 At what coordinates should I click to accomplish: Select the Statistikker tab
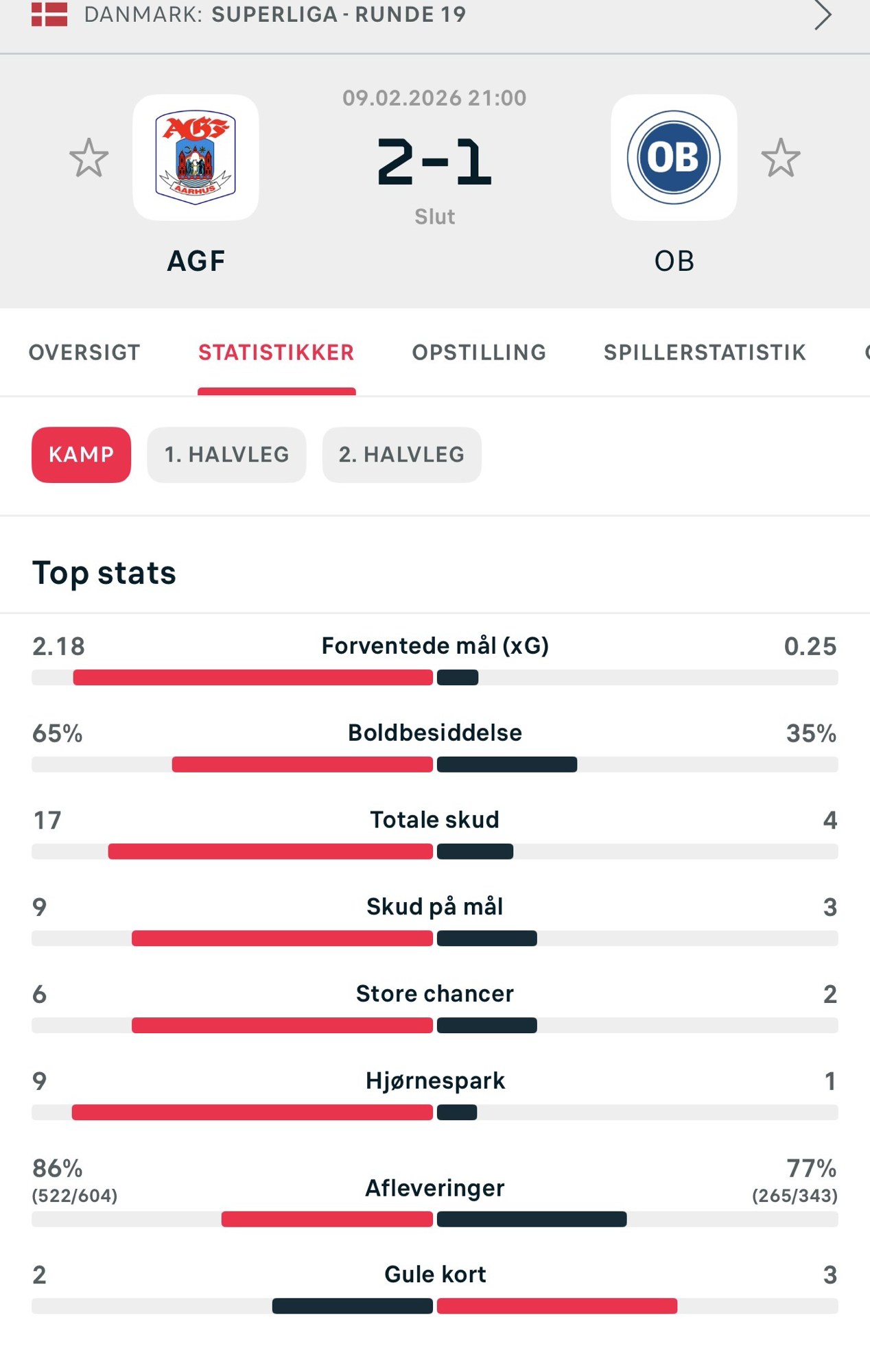click(x=277, y=353)
